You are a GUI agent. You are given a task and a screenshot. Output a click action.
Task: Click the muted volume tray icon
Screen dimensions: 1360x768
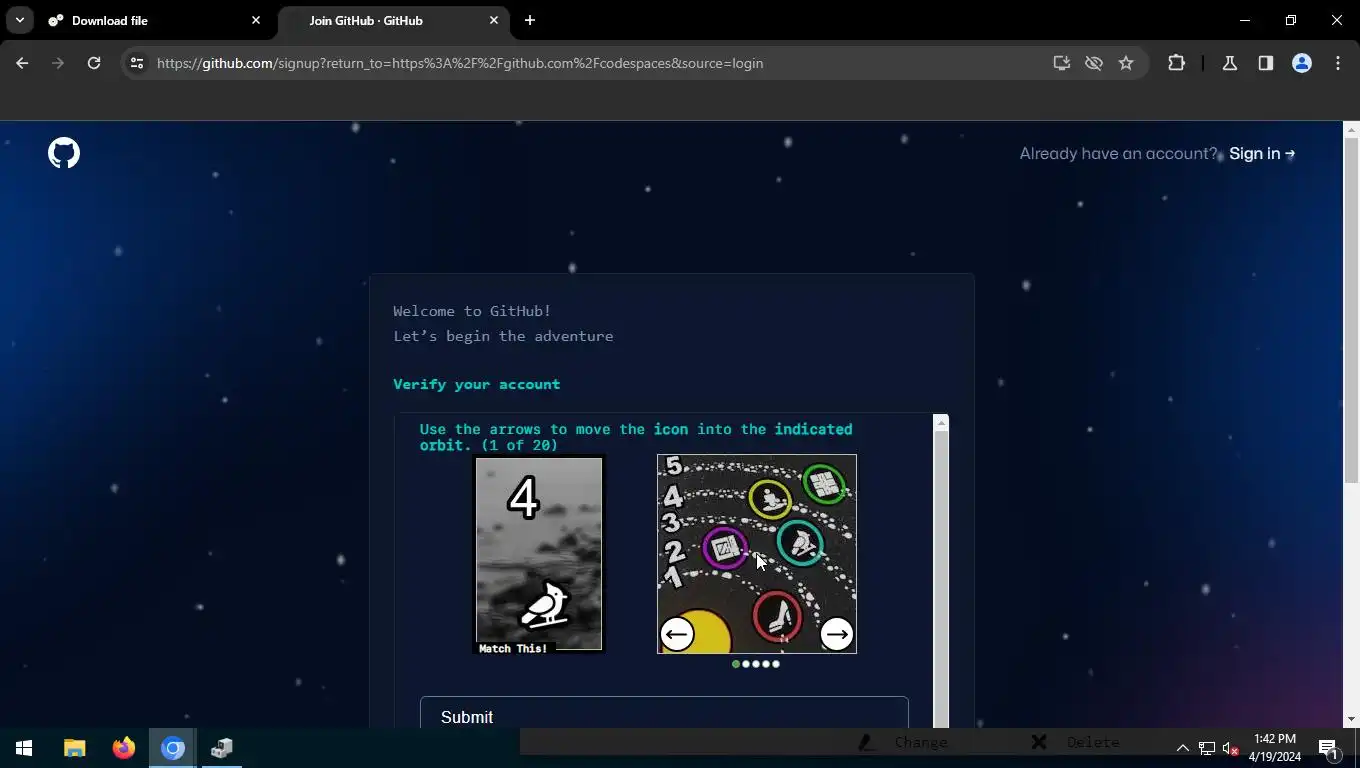1231,748
